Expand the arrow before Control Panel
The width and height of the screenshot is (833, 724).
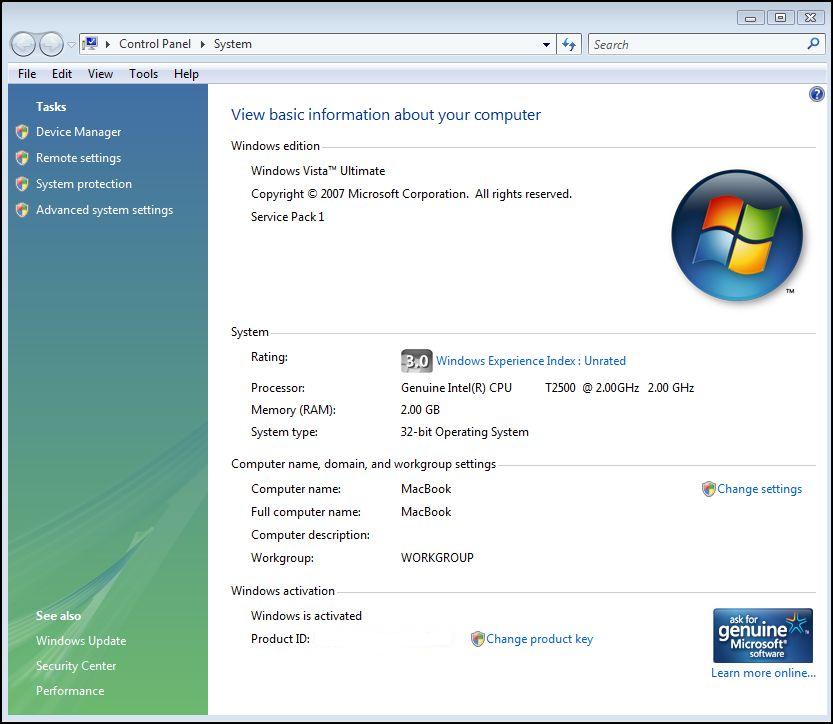pos(108,44)
